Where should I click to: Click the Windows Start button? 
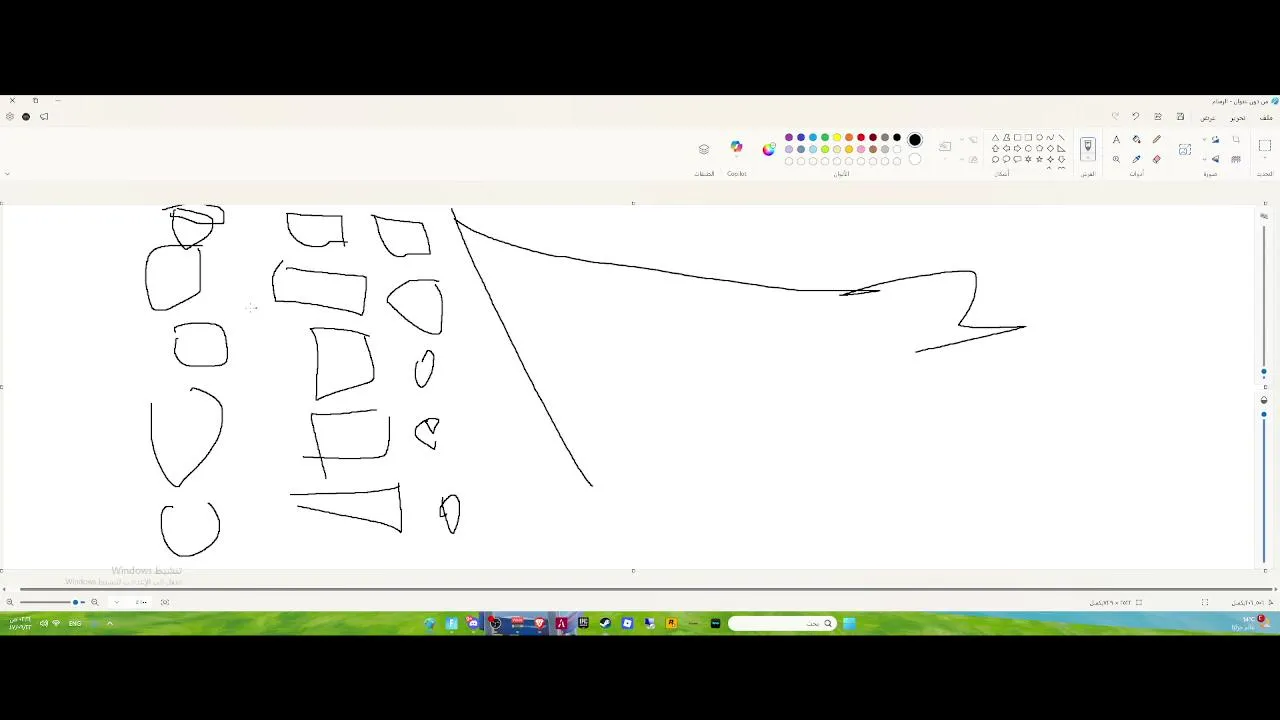[x=849, y=623]
